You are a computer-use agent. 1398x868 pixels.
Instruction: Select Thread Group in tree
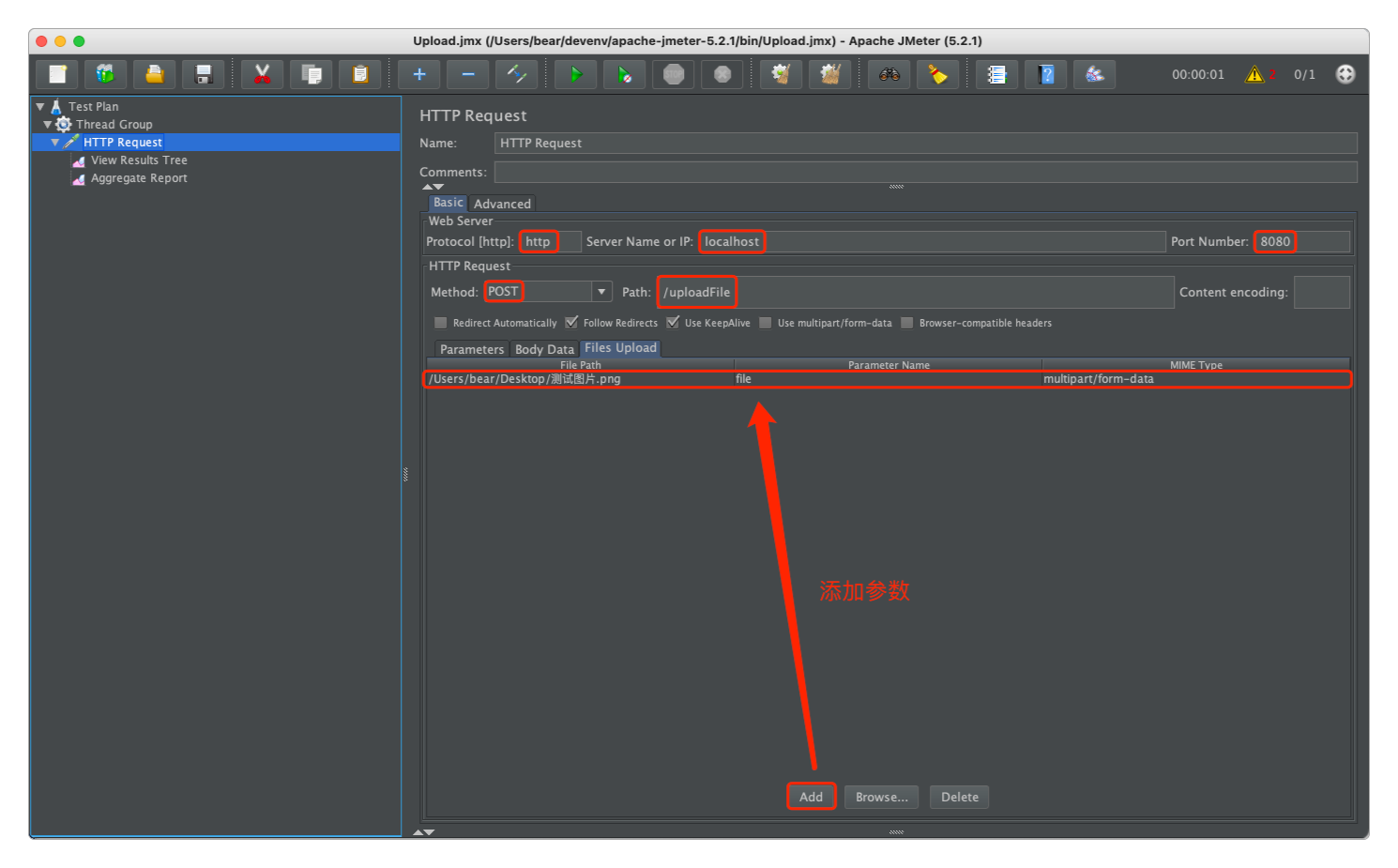tap(114, 125)
